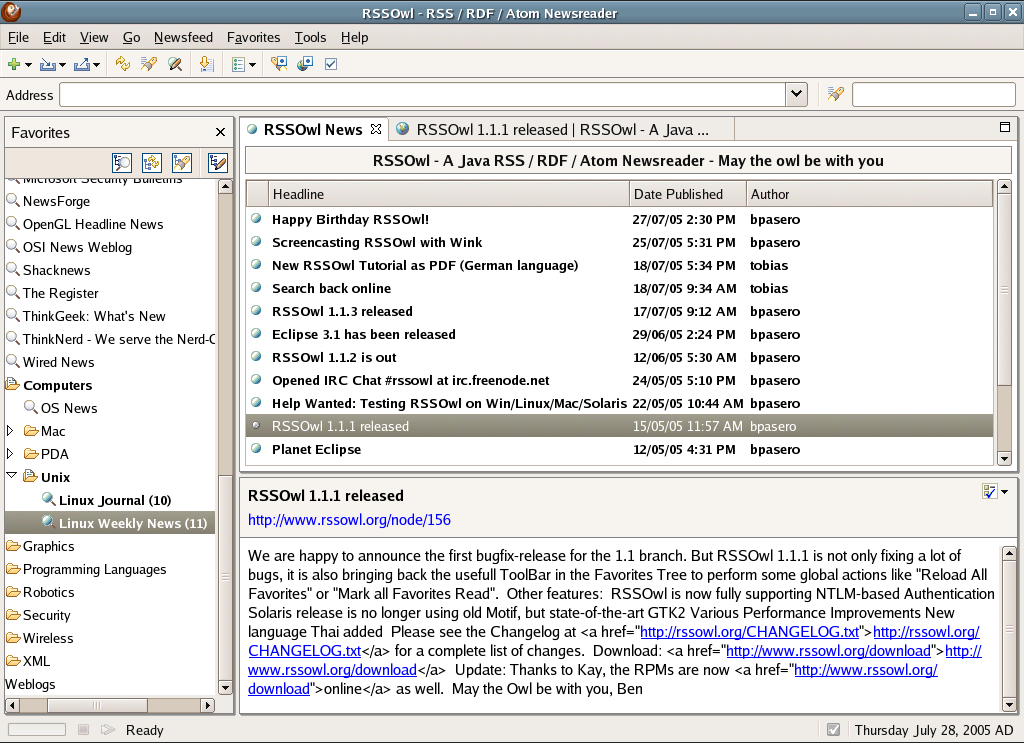Image resolution: width=1024 pixels, height=743 pixels.
Task: Collapse the Unix folder tree node
Action: pyautogui.click(x=11, y=477)
